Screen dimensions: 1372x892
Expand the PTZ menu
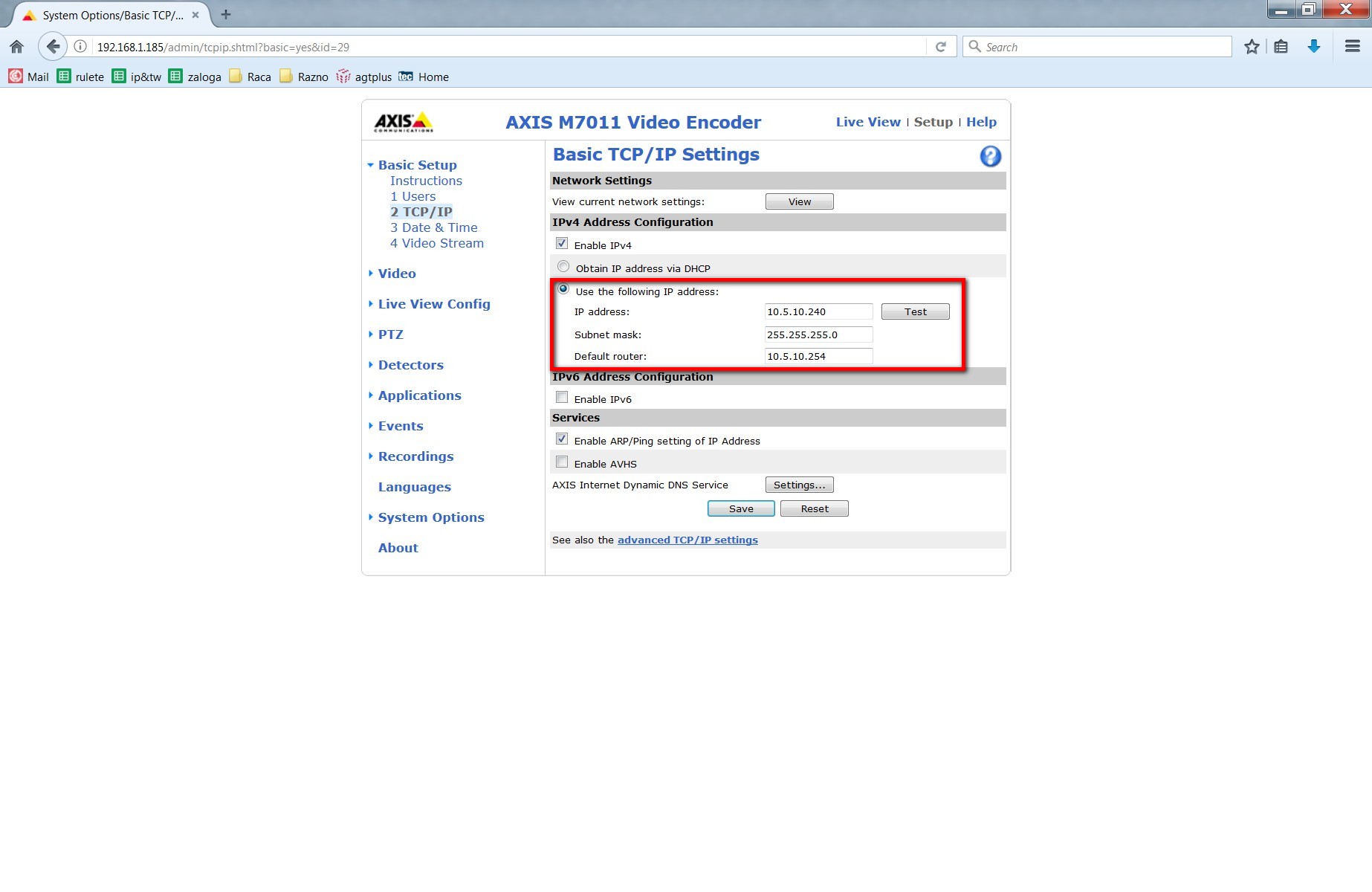(390, 334)
